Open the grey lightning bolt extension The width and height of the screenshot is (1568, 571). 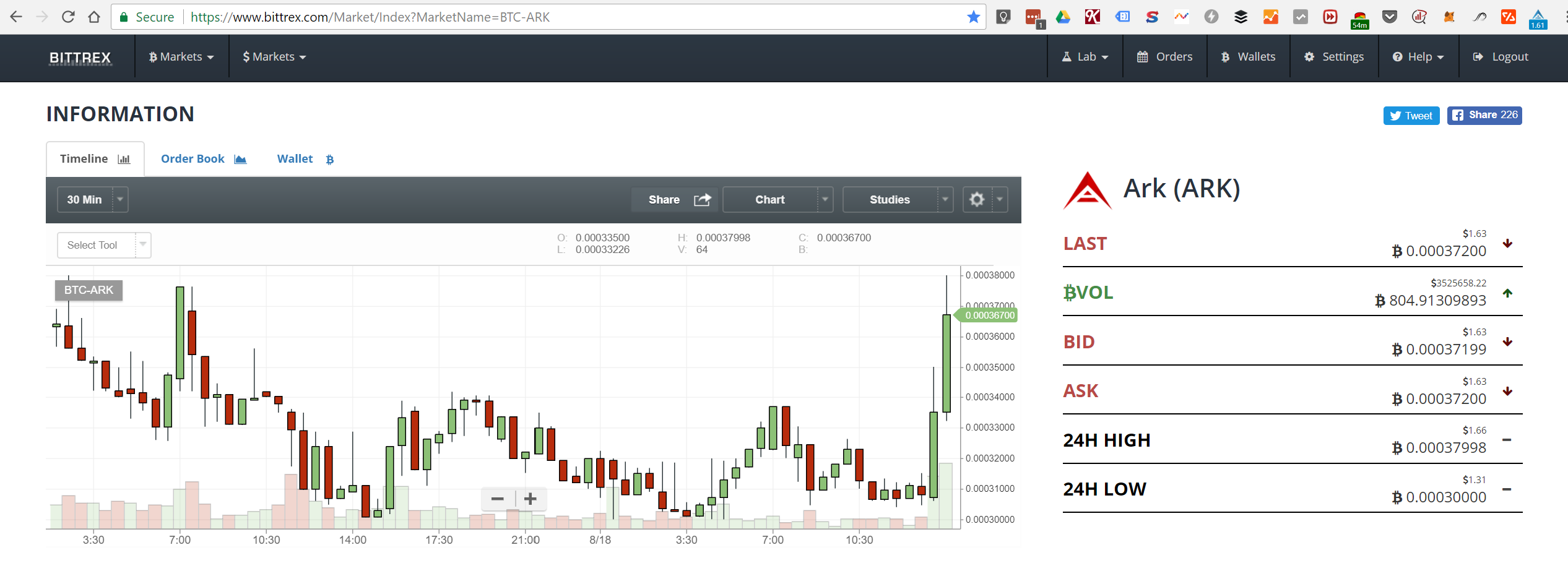pos(1211,17)
